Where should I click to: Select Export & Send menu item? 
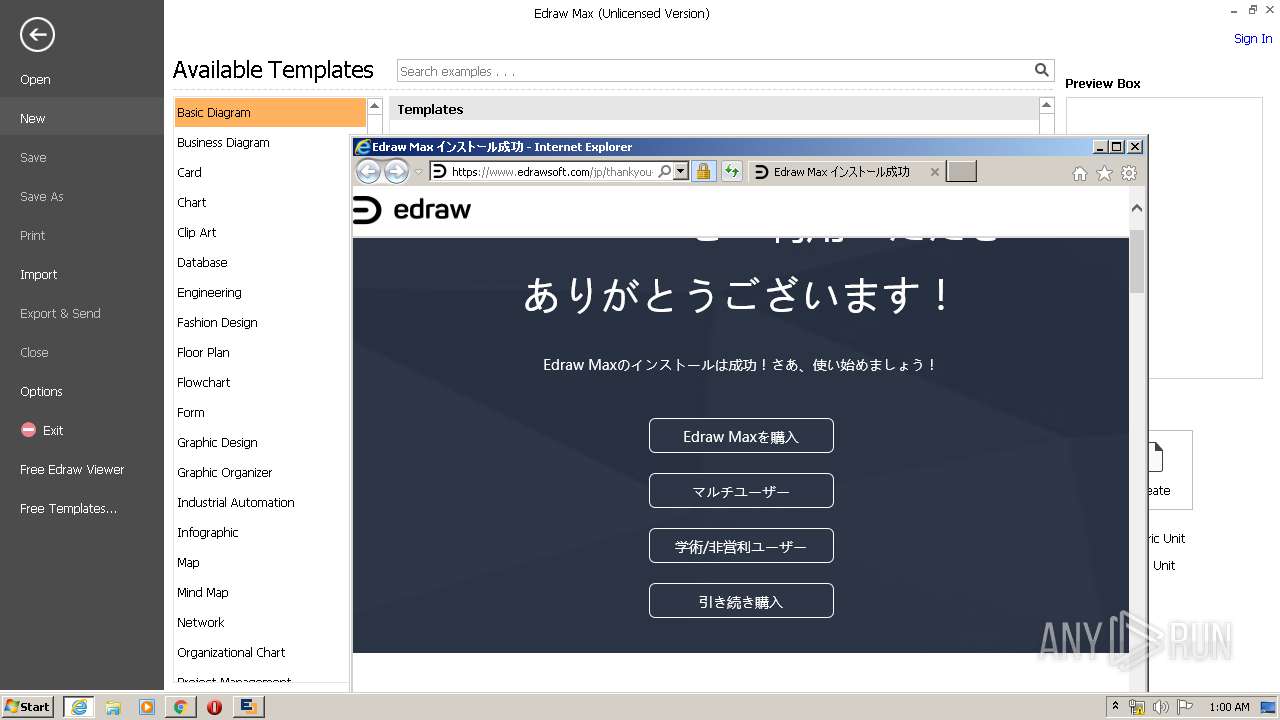coord(60,313)
